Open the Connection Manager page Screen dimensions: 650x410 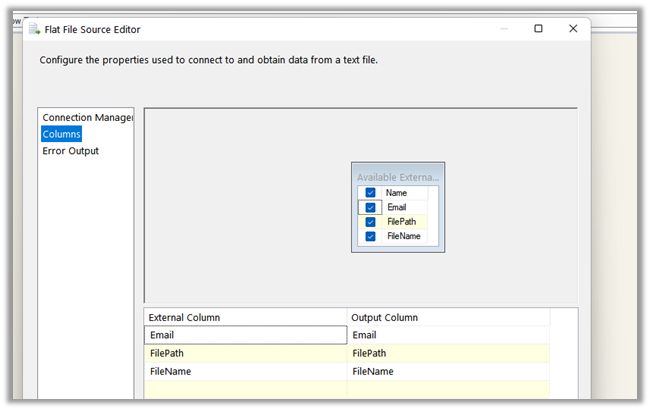pyautogui.click(x=87, y=118)
